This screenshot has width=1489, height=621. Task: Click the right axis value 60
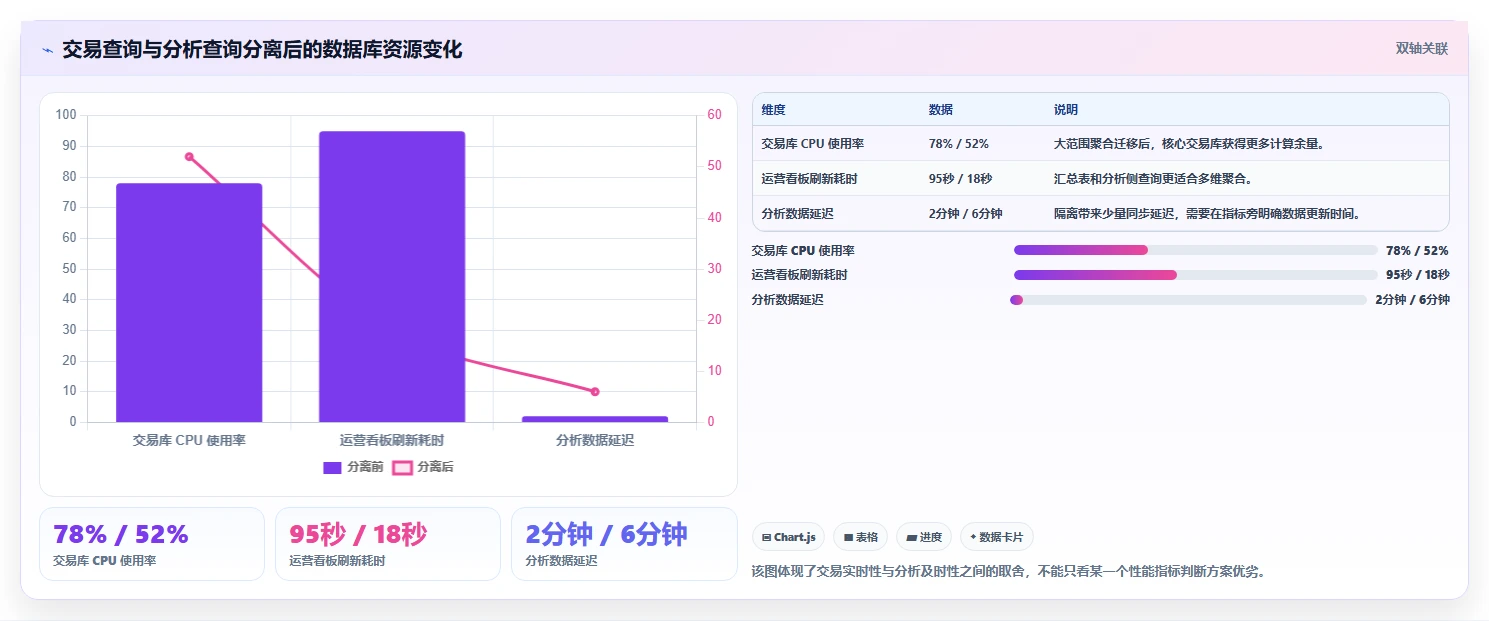click(714, 115)
